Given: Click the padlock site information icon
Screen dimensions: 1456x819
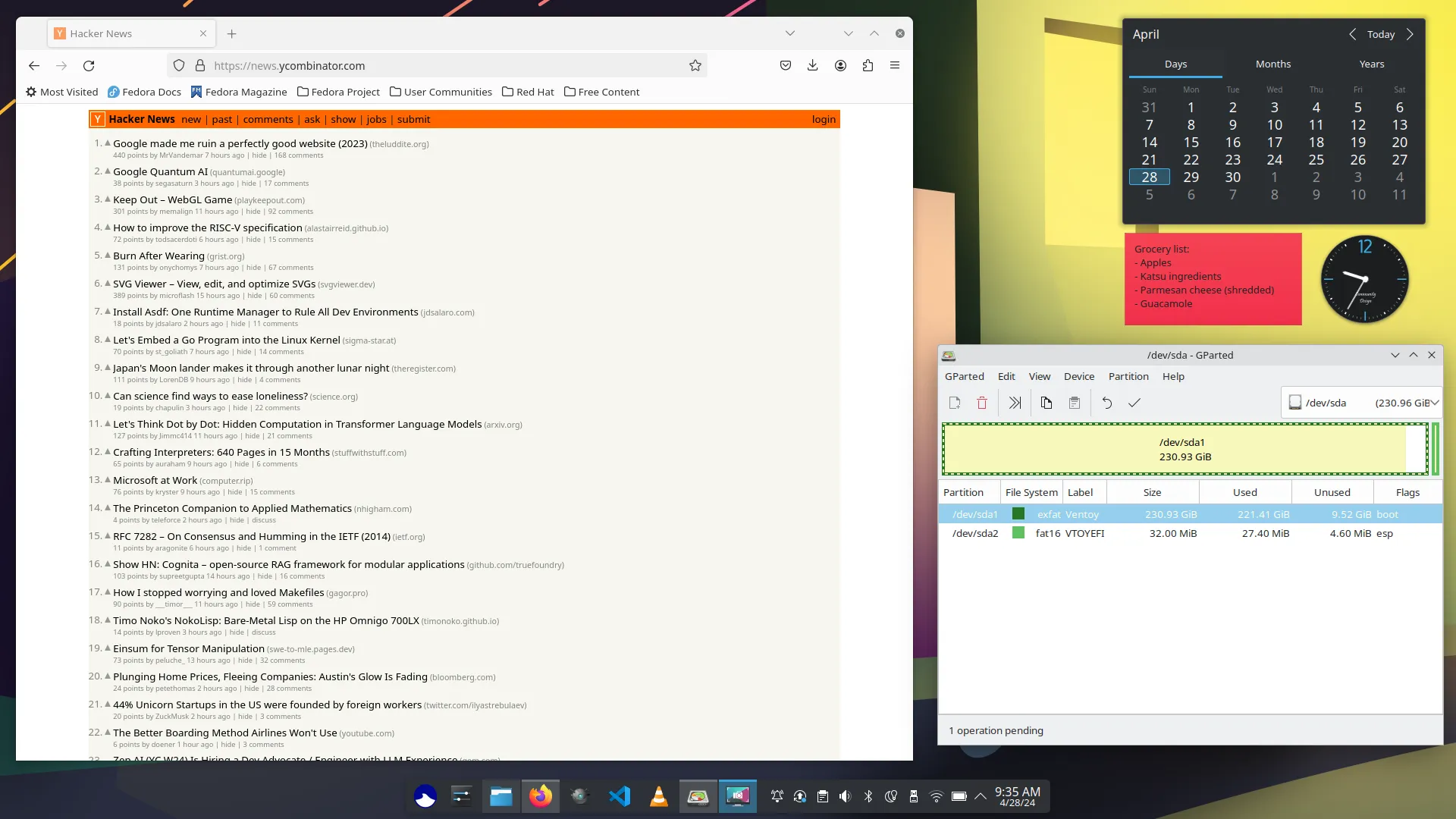Looking at the screenshot, I should (x=200, y=66).
